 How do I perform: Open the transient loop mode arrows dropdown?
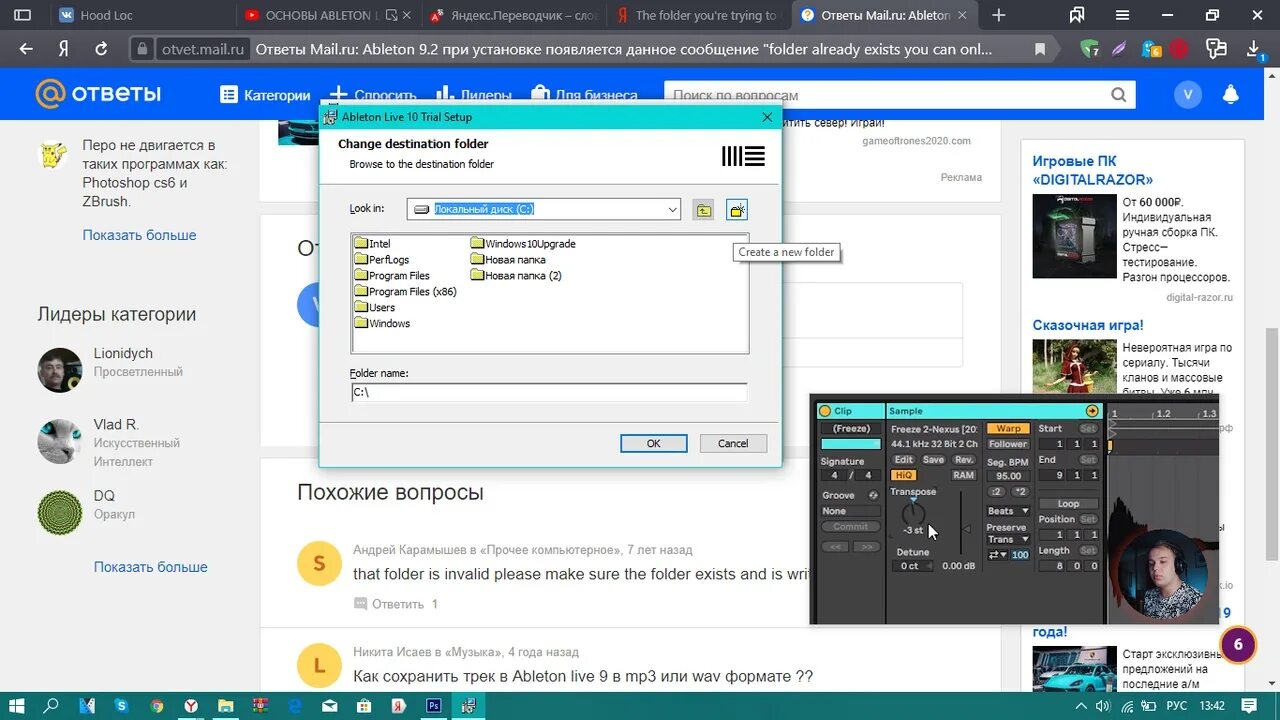pos(998,555)
